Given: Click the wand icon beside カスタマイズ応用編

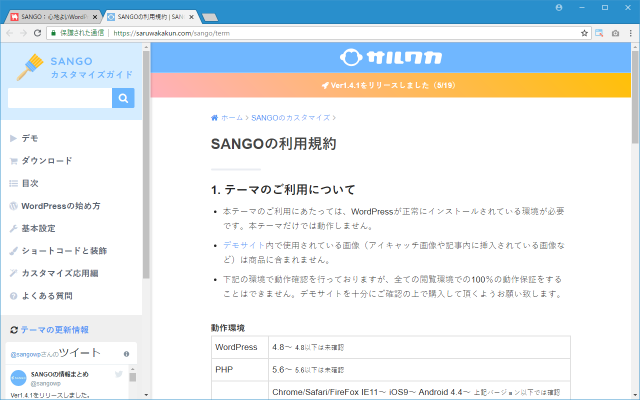Looking at the screenshot, I should (13, 273).
